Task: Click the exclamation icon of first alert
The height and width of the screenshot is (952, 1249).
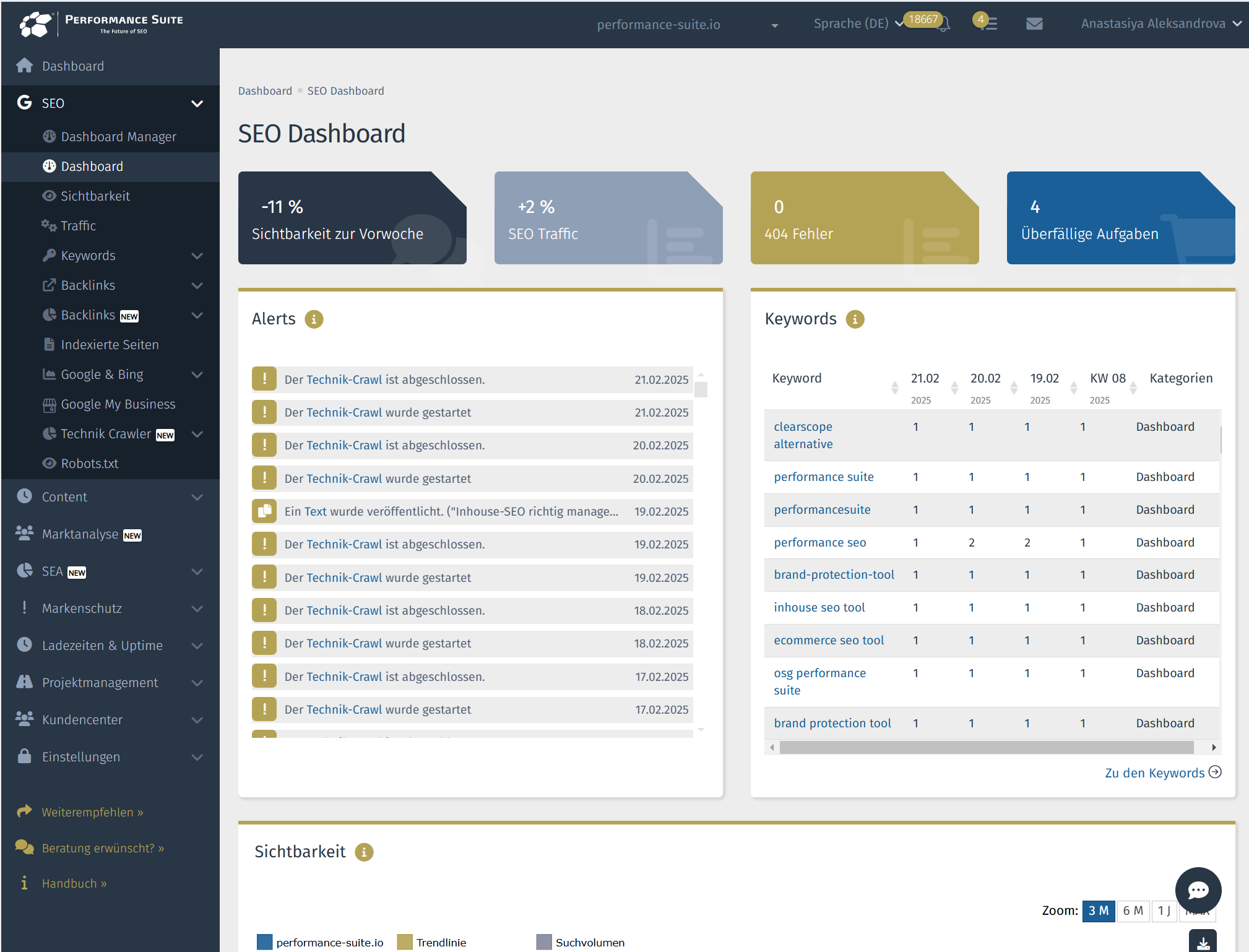Action: point(264,379)
